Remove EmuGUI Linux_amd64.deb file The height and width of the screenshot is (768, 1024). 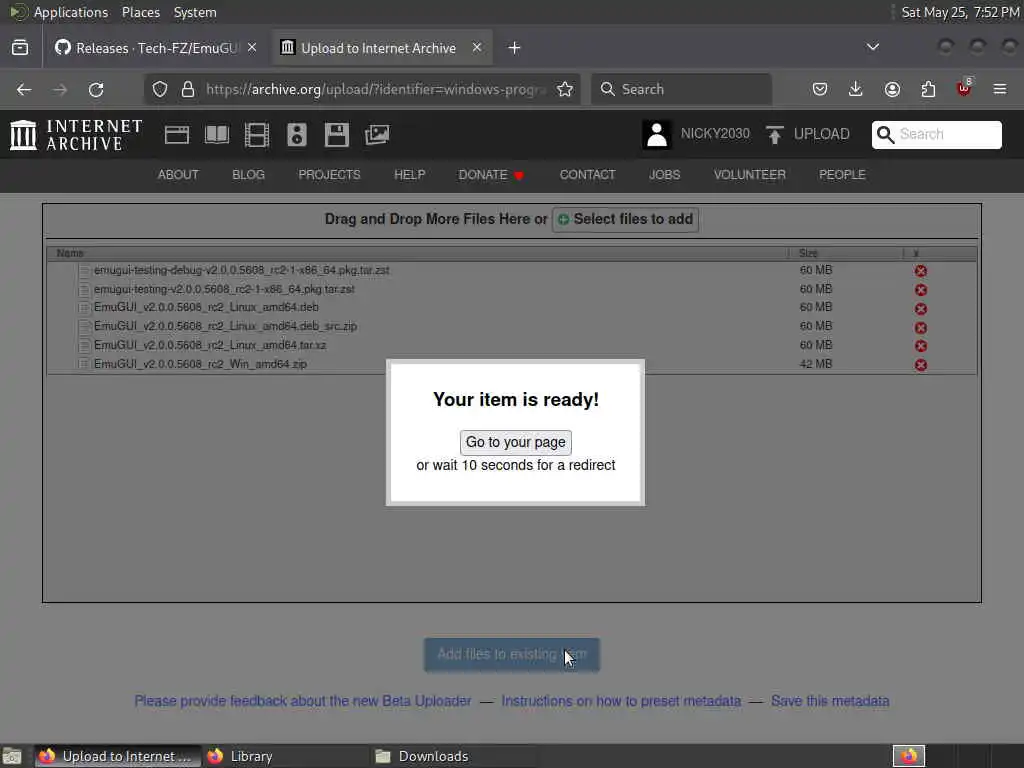click(x=921, y=309)
